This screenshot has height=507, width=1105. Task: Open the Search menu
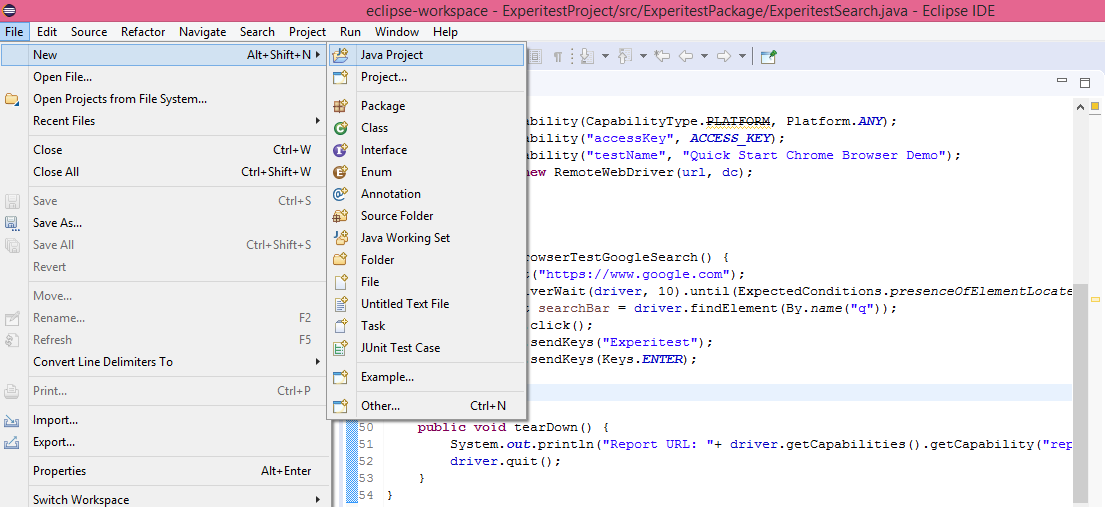click(x=257, y=32)
